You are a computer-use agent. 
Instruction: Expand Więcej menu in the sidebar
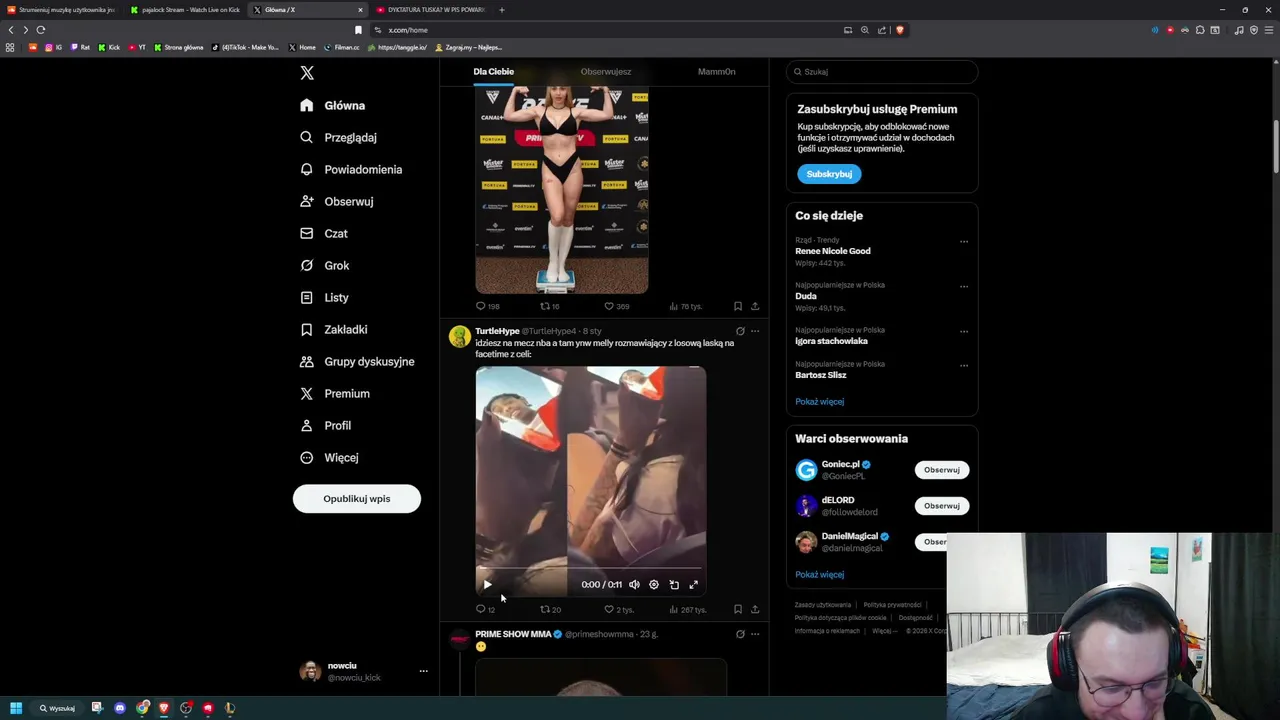click(329, 457)
